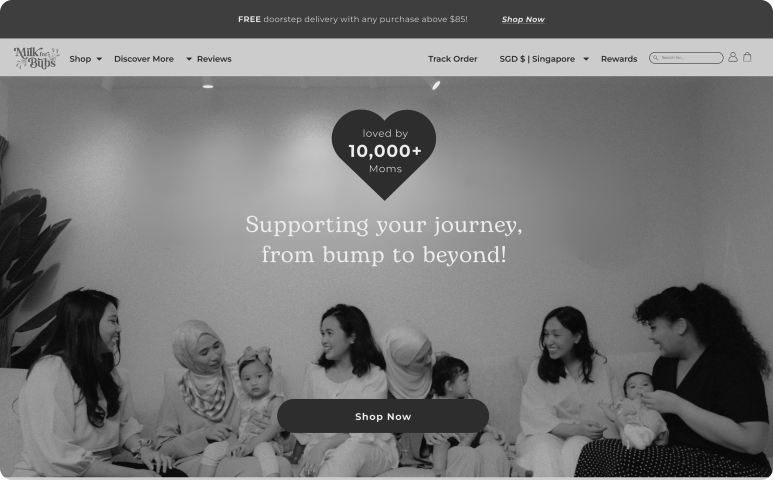Image resolution: width=773 pixels, height=480 pixels.
Task: Open the shopping bag cart icon
Action: pos(747,57)
